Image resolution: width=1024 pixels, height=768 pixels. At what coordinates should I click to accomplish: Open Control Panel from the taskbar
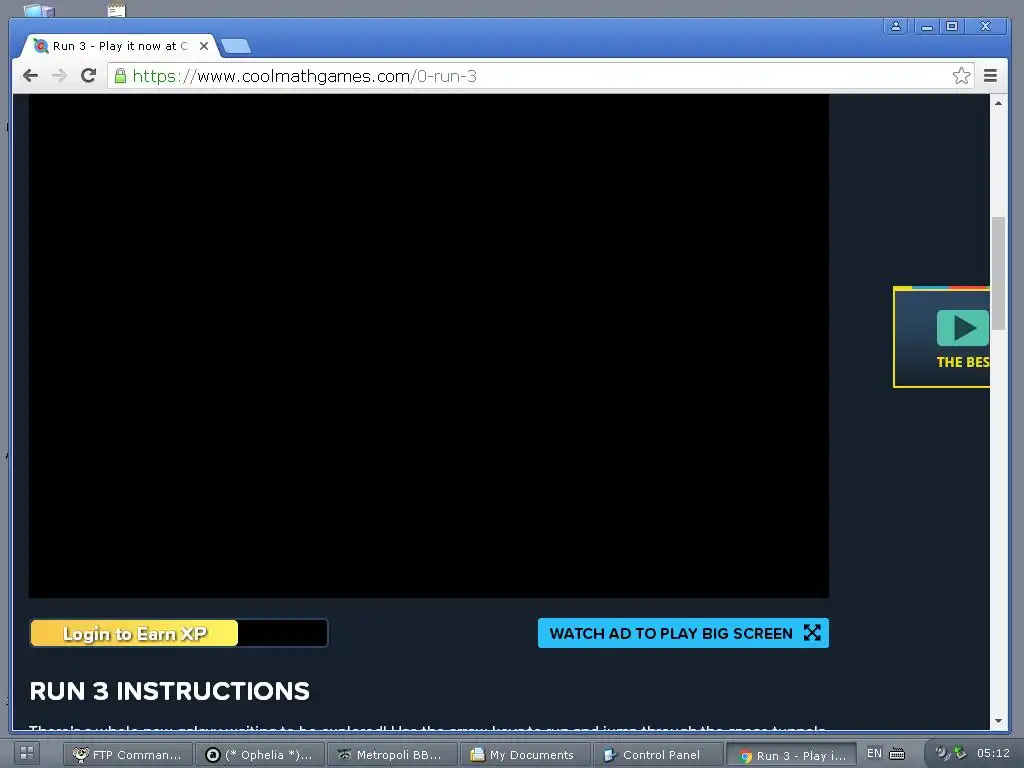pyautogui.click(x=658, y=755)
